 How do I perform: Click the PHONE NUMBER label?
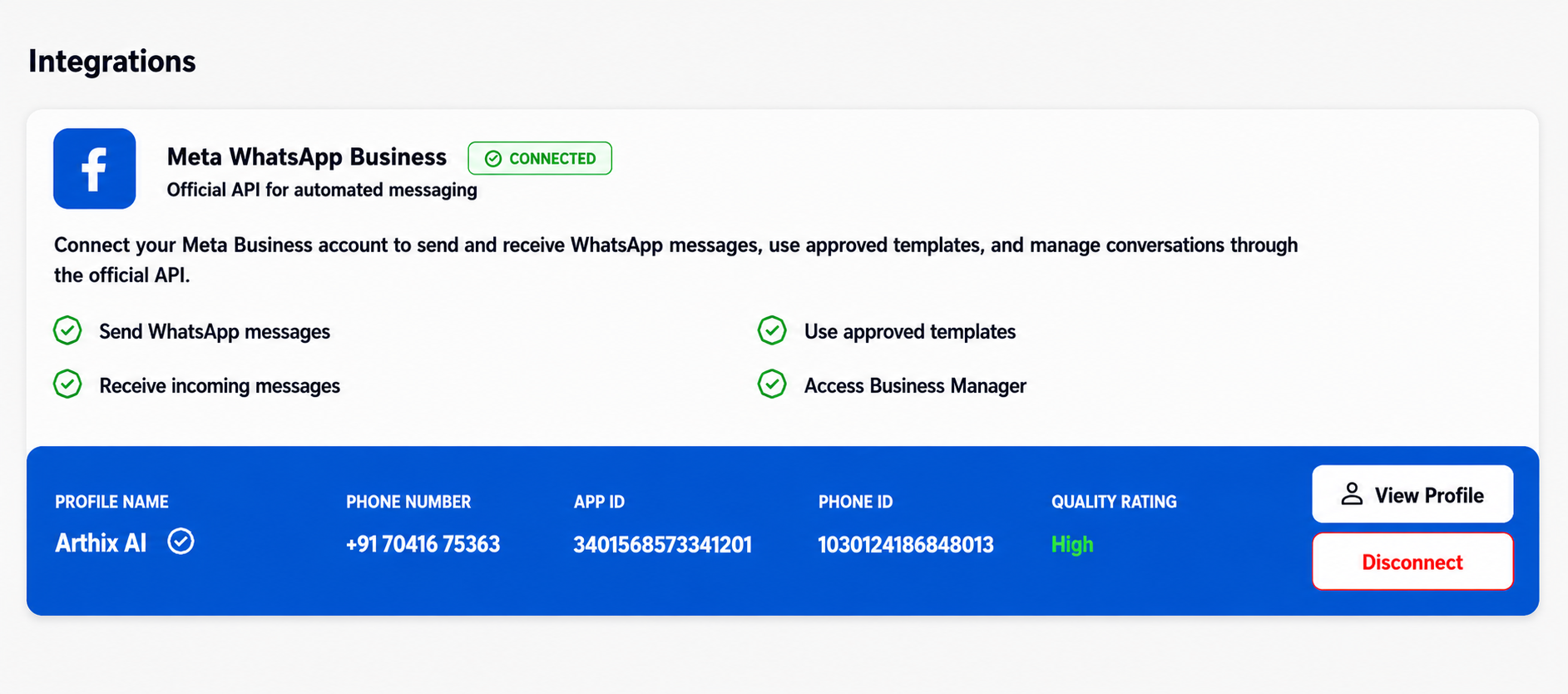click(408, 502)
